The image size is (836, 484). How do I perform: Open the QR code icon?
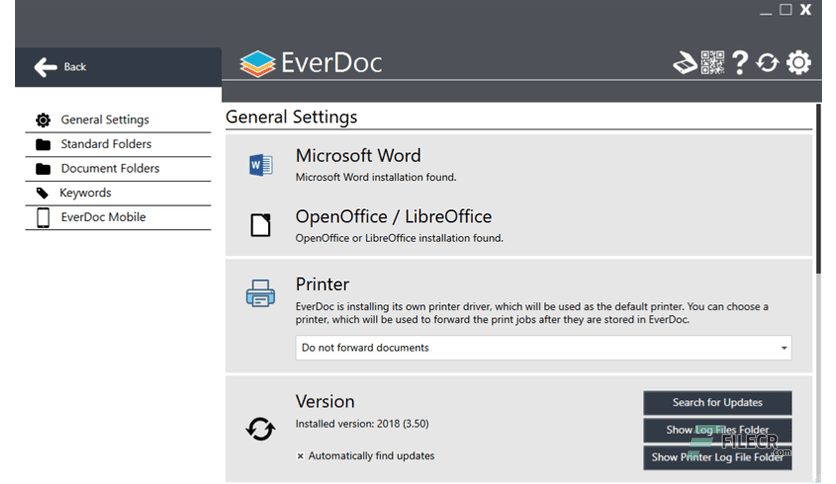tap(712, 62)
